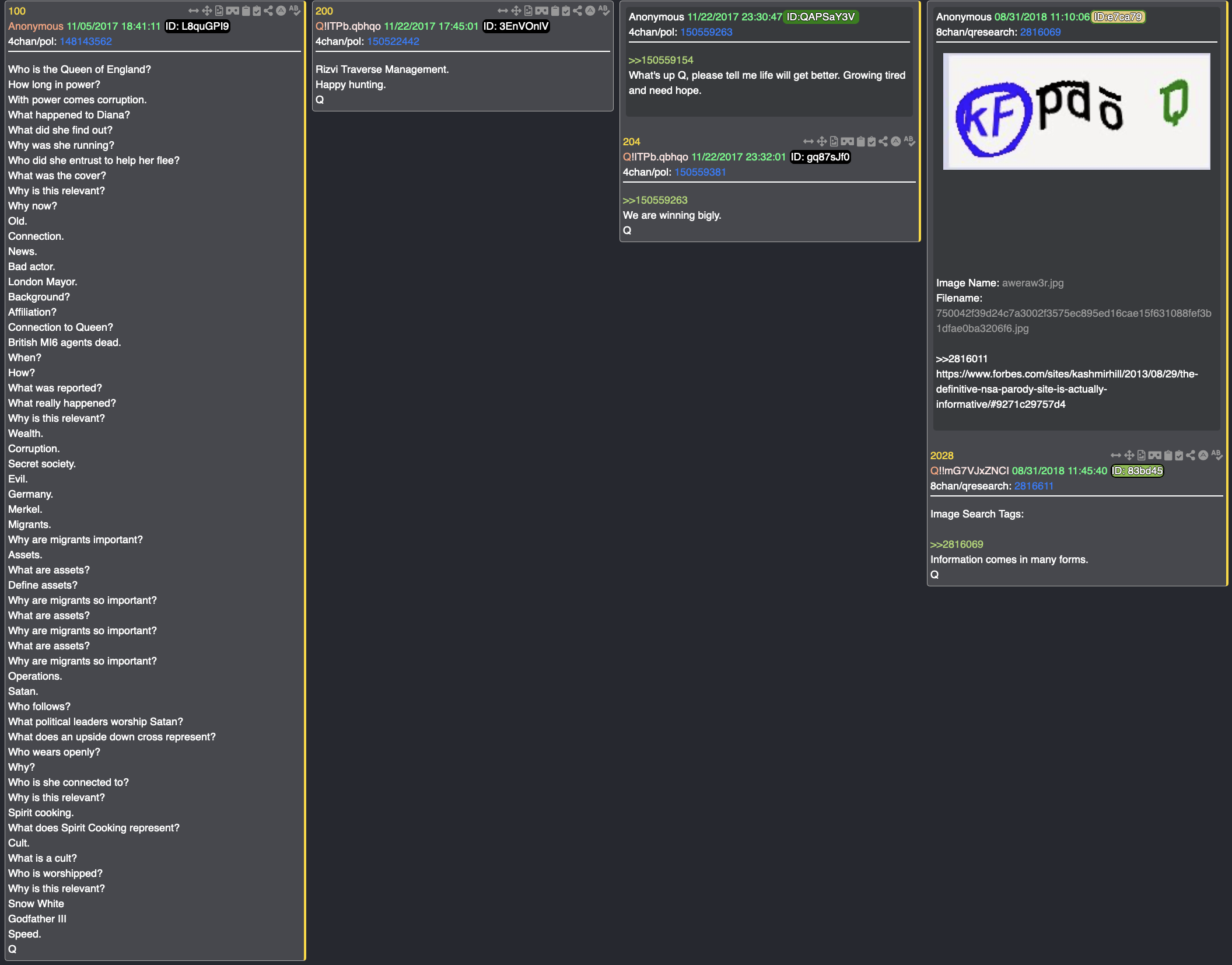Open the kF pdo captcha image thumbnail
This screenshot has height=965, width=1232.
click(1077, 111)
